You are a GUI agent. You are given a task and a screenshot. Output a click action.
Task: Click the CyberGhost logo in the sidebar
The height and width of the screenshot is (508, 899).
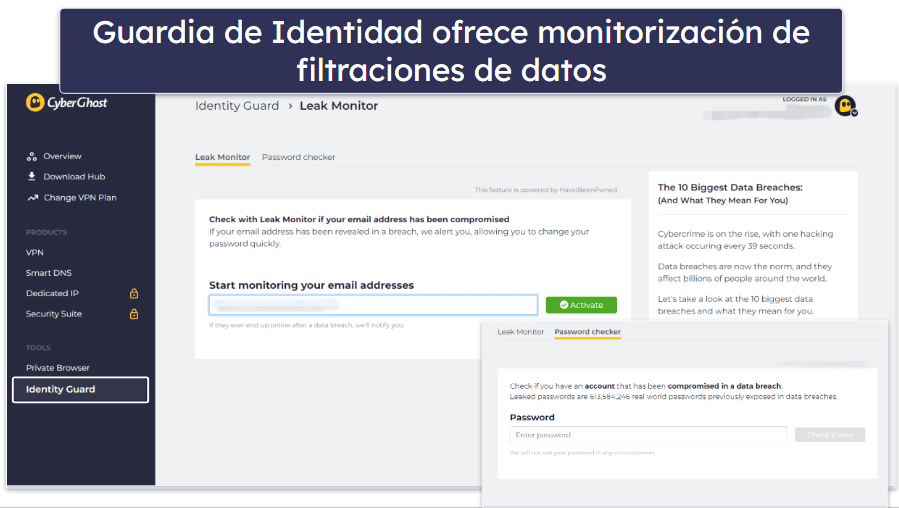pyautogui.click(x=67, y=103)
